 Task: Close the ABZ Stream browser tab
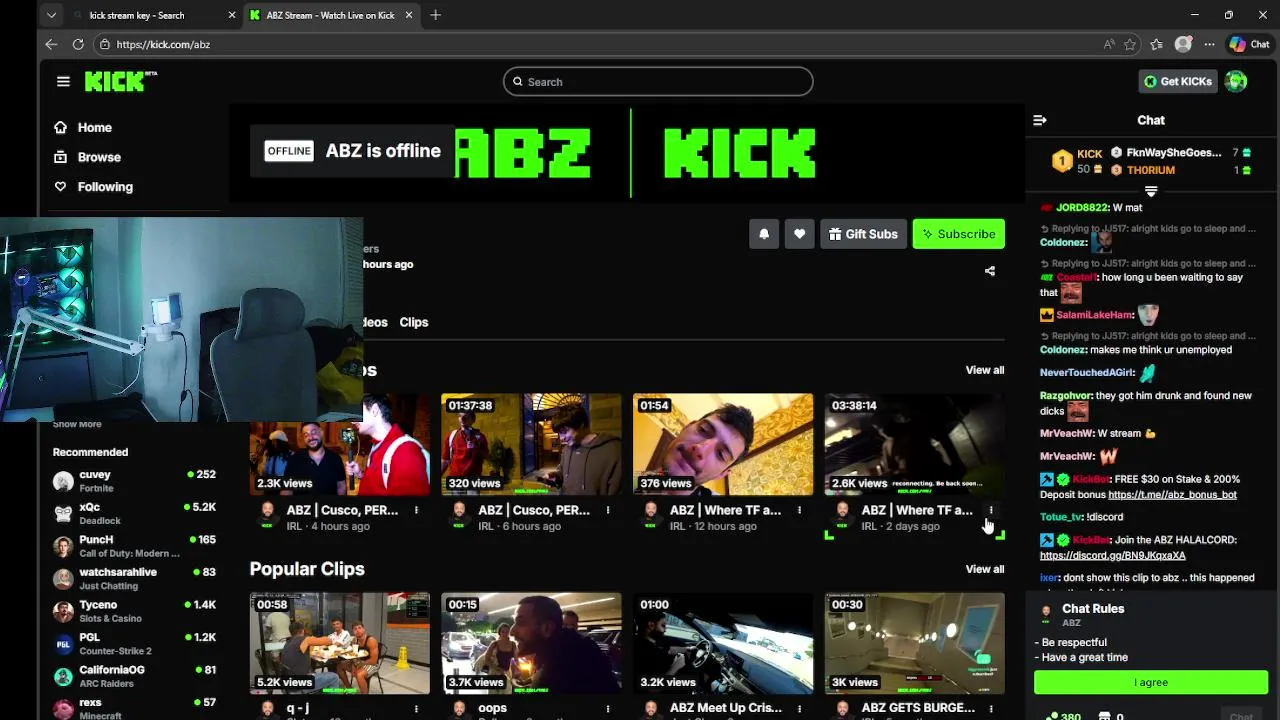pos(409,15)
